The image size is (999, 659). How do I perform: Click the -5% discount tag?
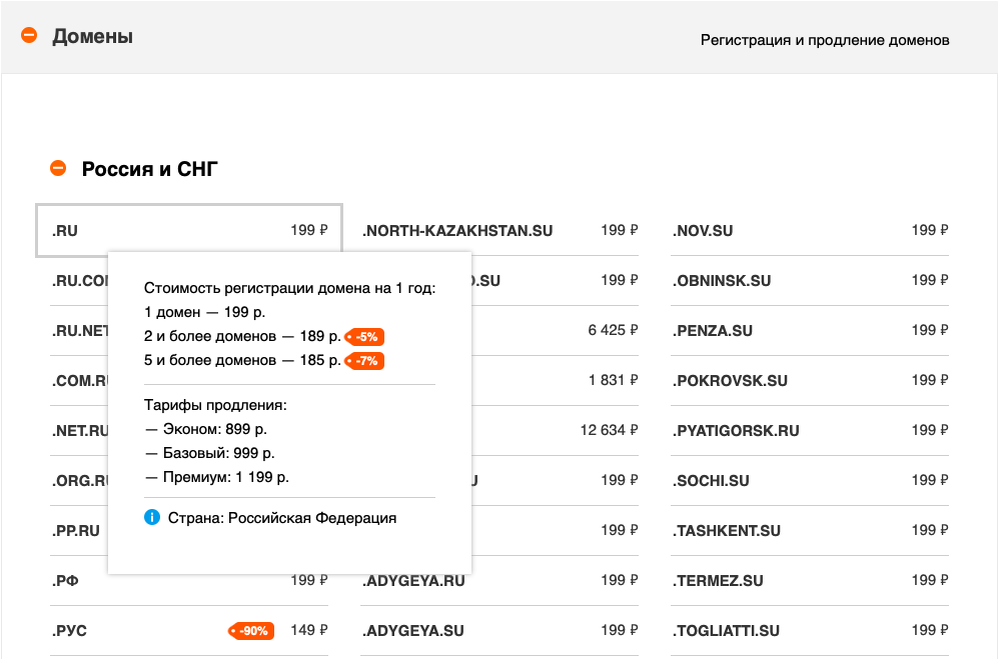coord(364,337)
